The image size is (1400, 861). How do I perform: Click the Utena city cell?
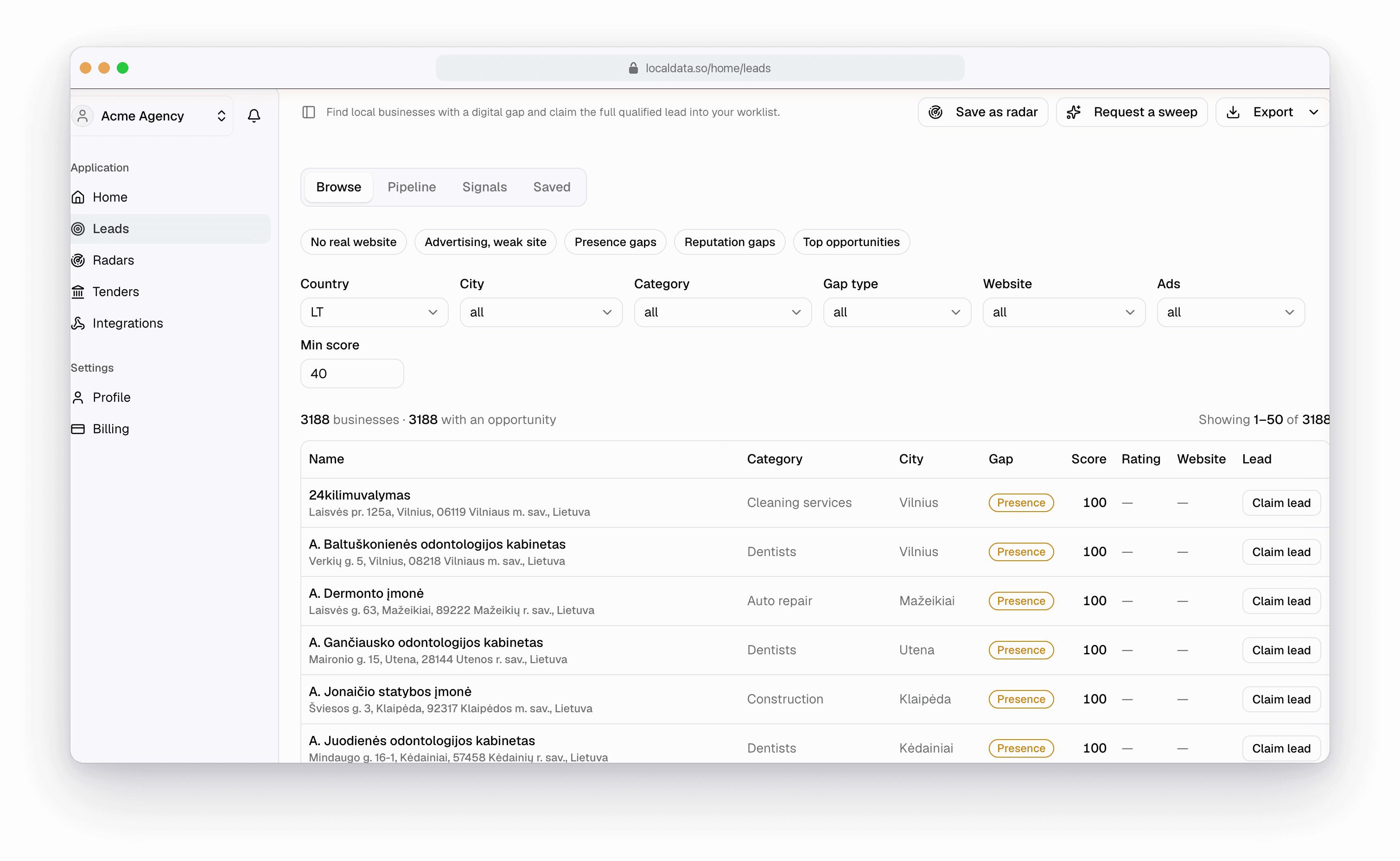(916, 650)
